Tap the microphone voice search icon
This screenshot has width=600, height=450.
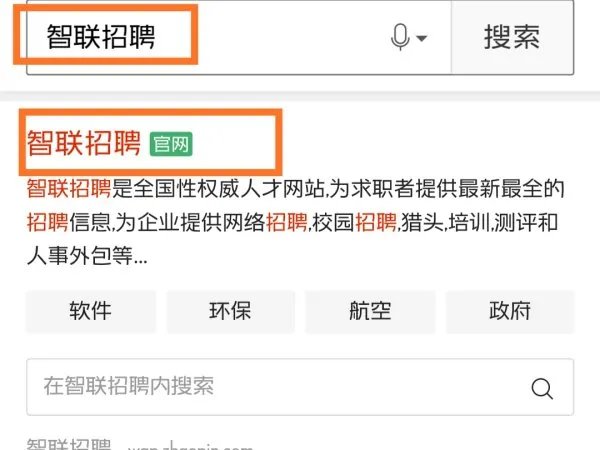point(400,37)
